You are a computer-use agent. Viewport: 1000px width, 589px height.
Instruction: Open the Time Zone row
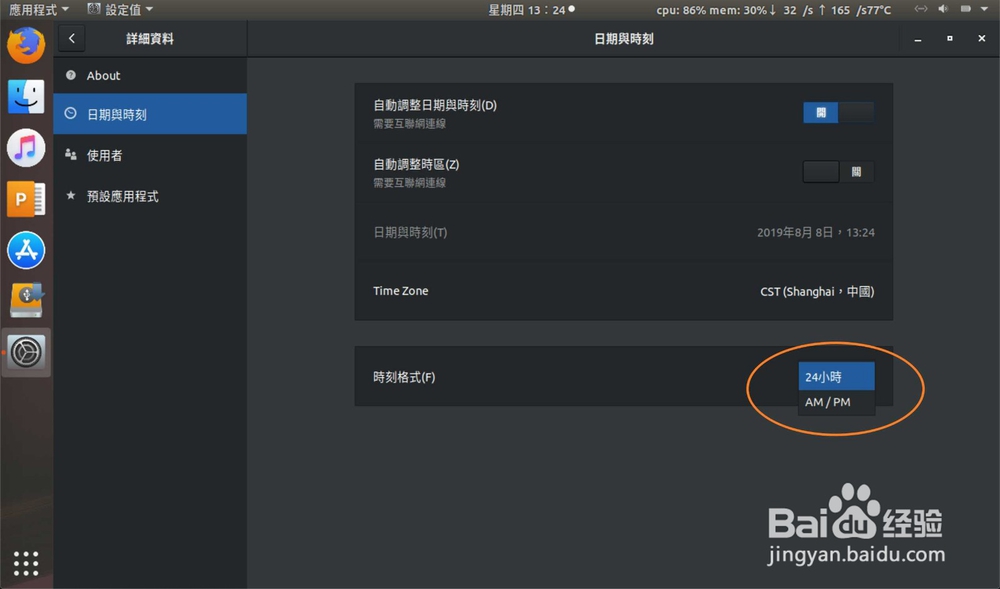(x=623, y=291)
